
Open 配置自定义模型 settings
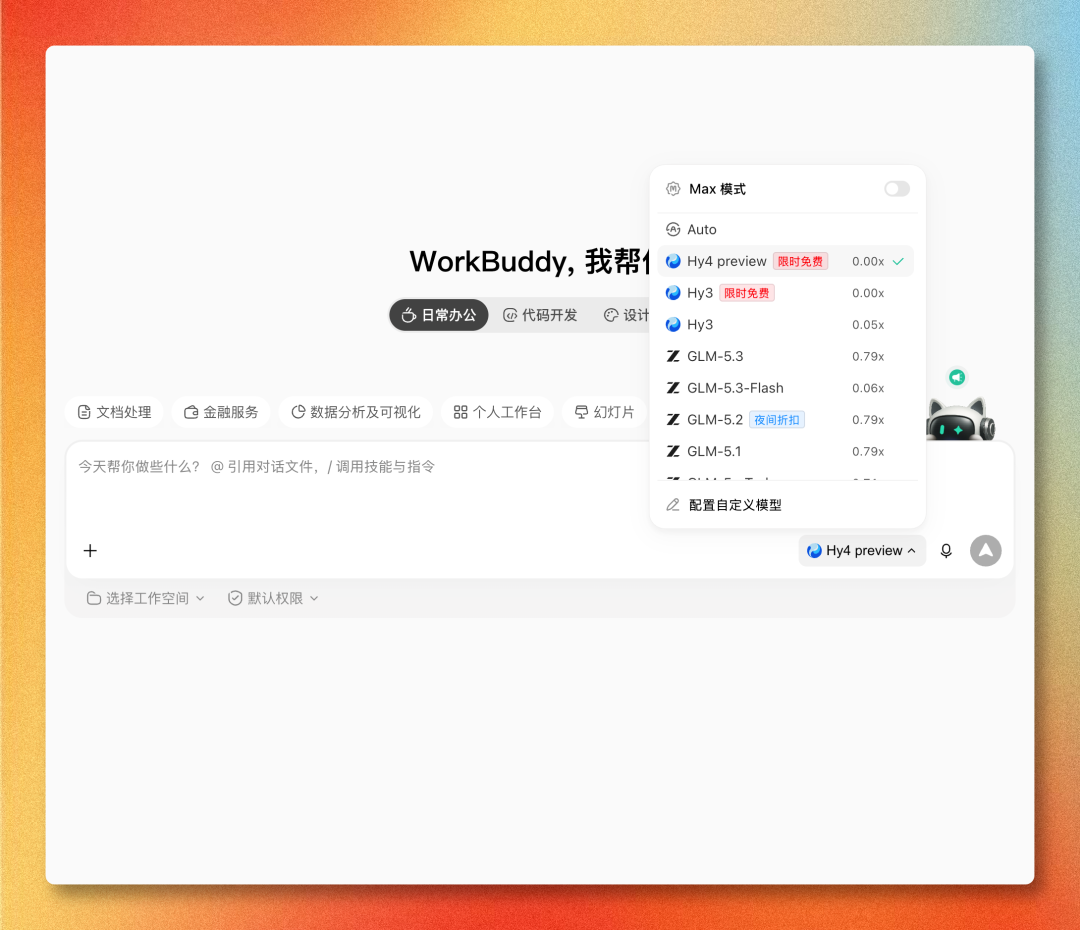786,505
